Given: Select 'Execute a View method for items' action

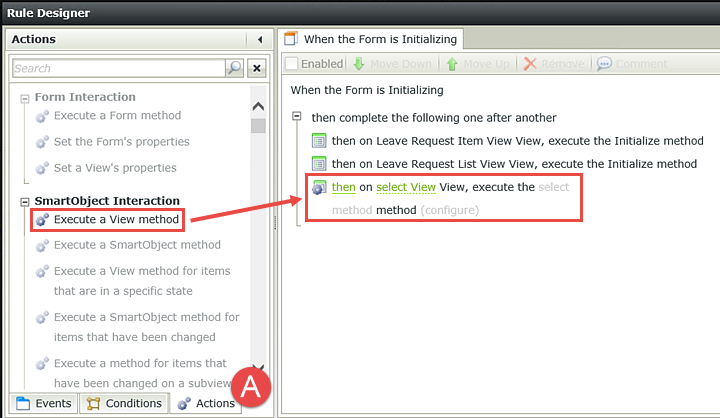Looking at the screenshot, I should click(x=142, y=281).
